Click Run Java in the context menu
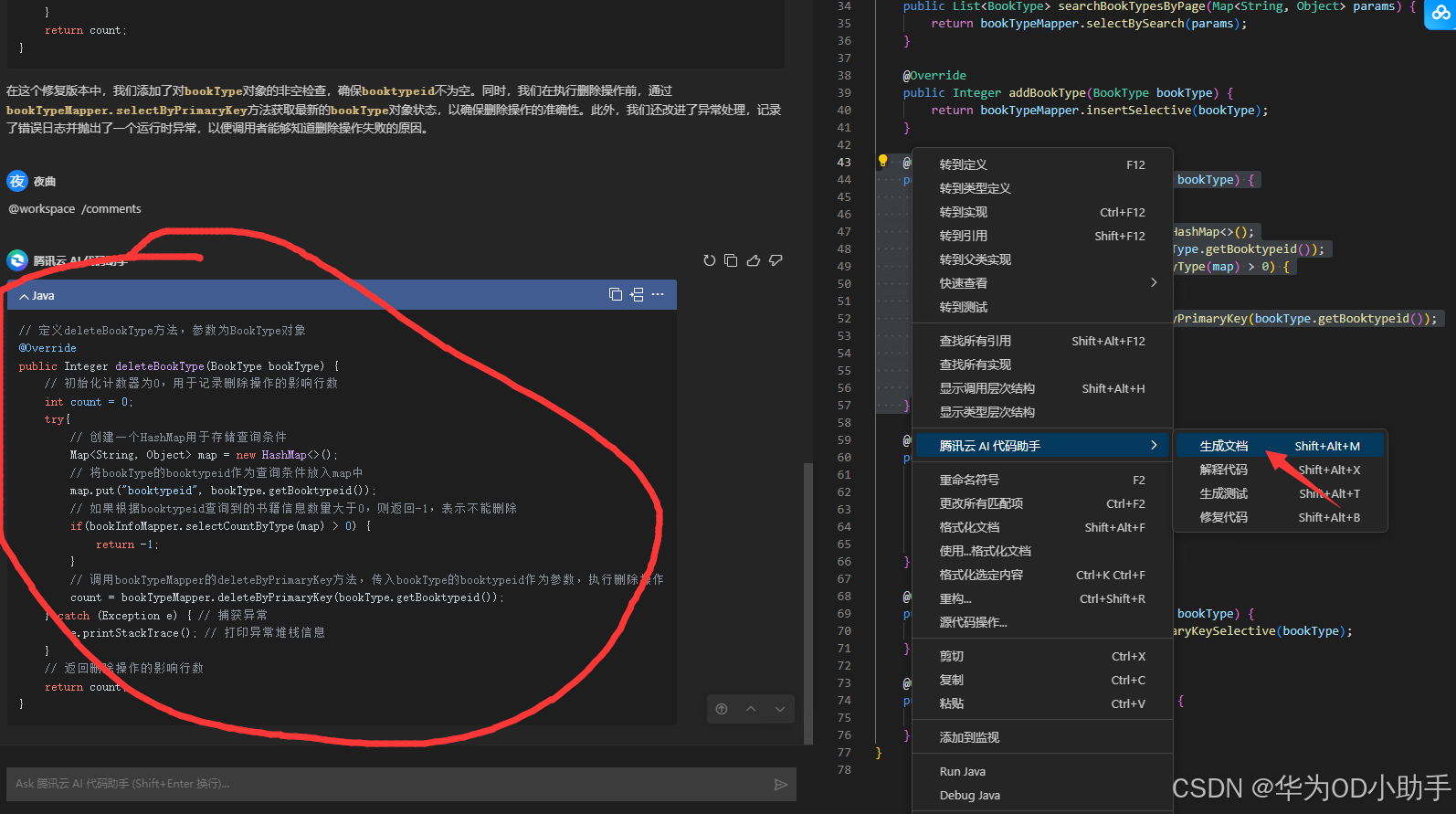Viewport: 1456px width, 814px height. point(1042,771)
